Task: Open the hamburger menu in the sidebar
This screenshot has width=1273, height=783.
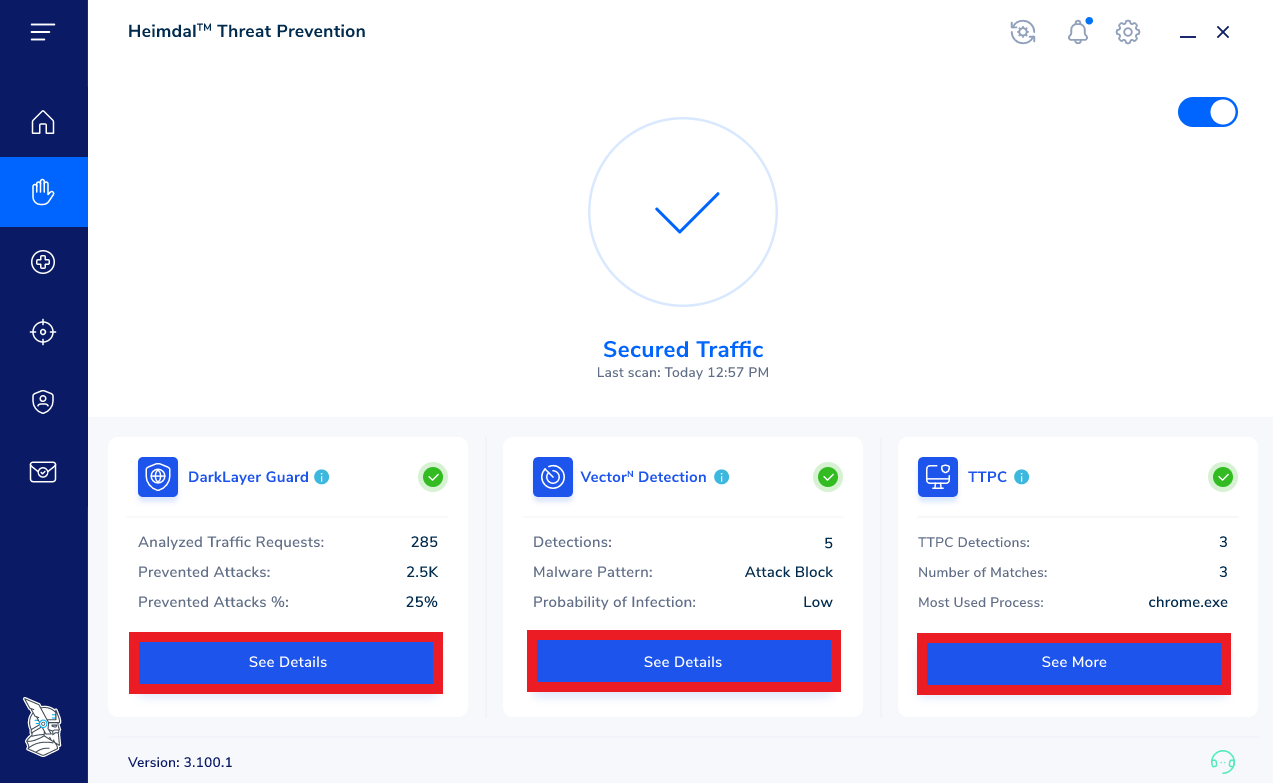Action: click(x=43, y=32)
